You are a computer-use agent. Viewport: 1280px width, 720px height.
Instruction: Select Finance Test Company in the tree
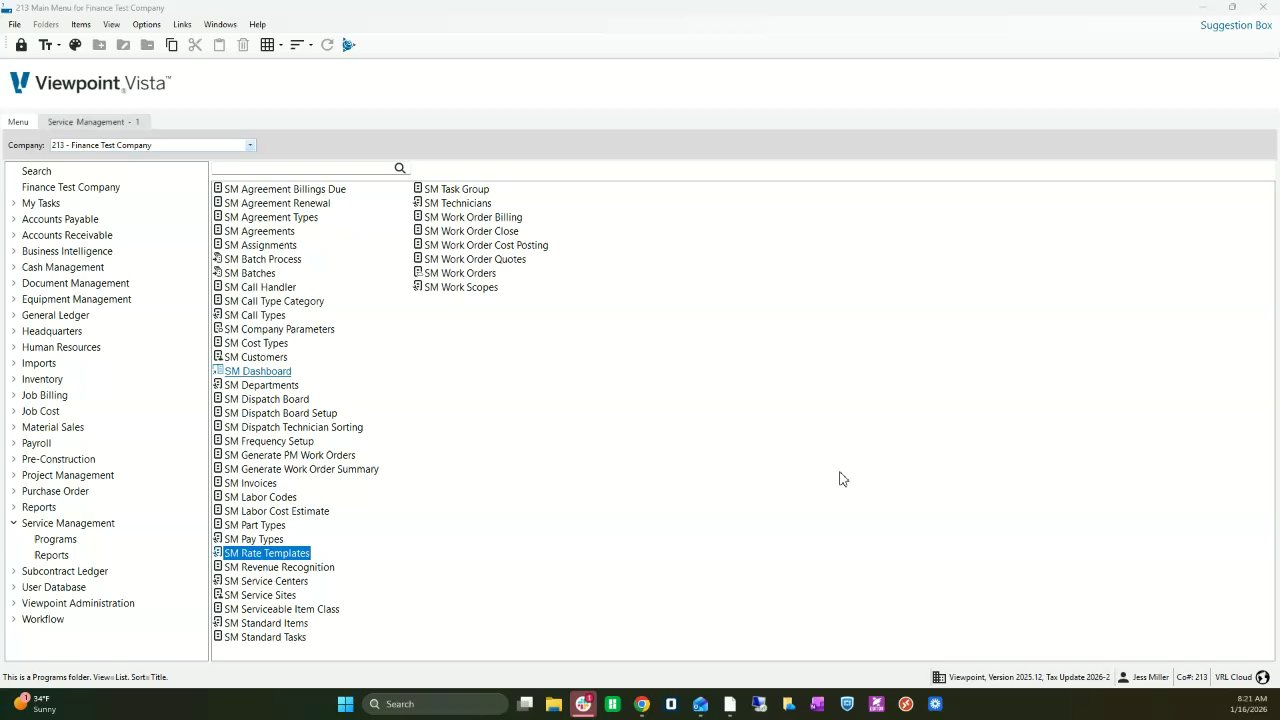(71, 187)
